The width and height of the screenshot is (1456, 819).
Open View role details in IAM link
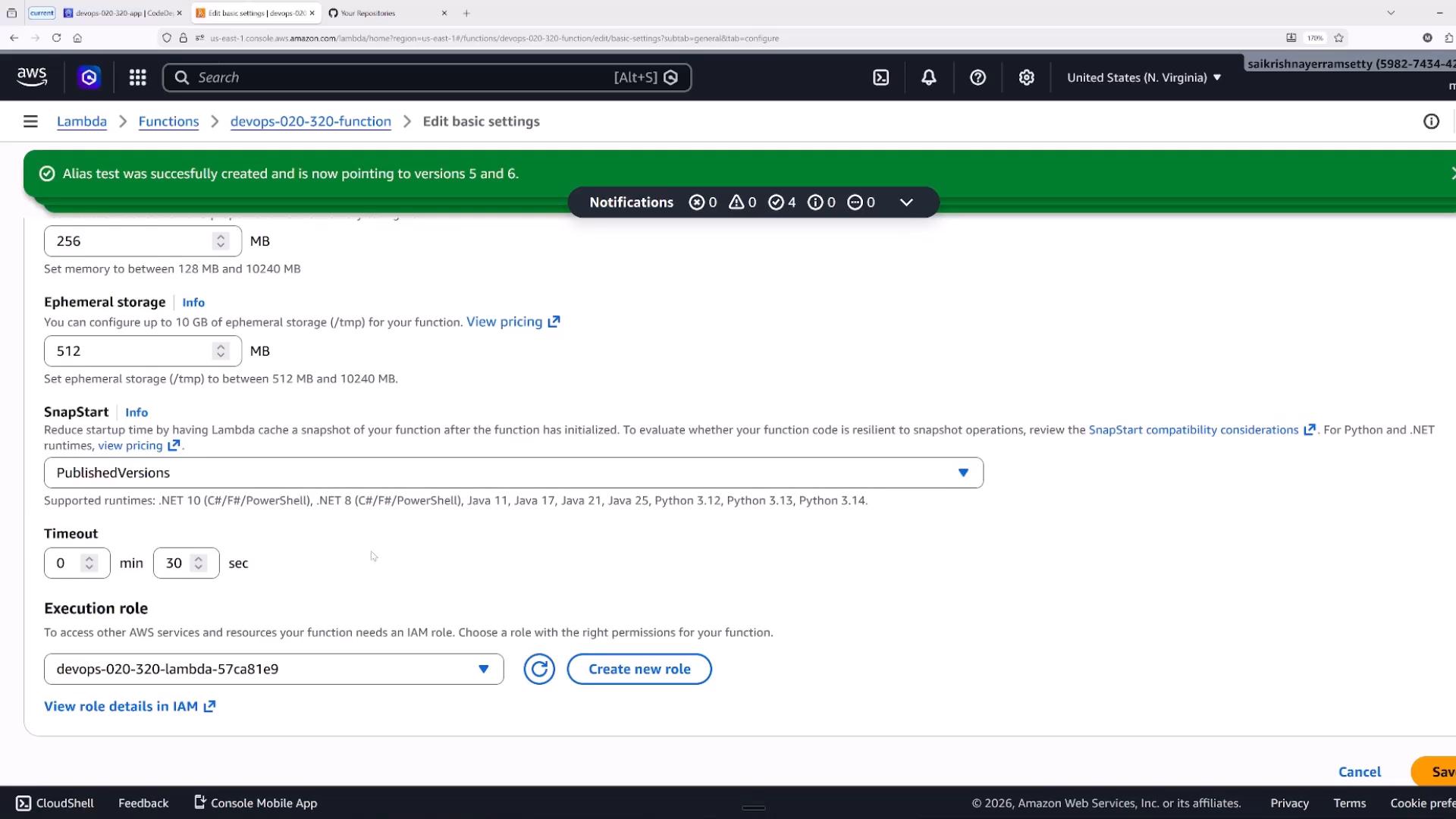click(x=130, y=706)
